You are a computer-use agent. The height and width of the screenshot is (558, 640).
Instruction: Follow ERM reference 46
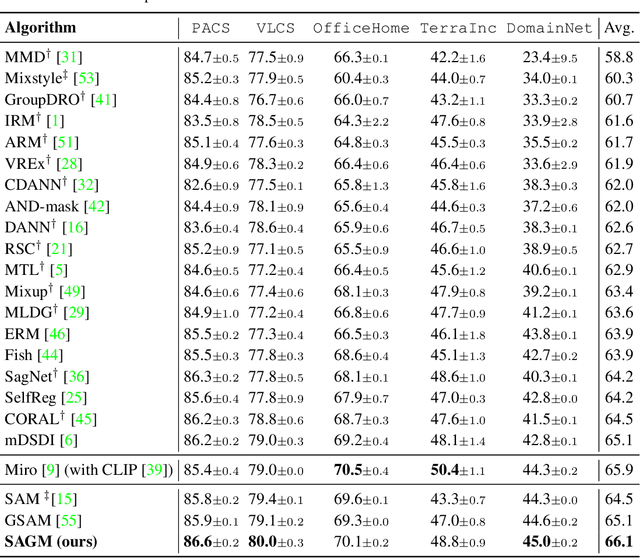tap(57, 334)
